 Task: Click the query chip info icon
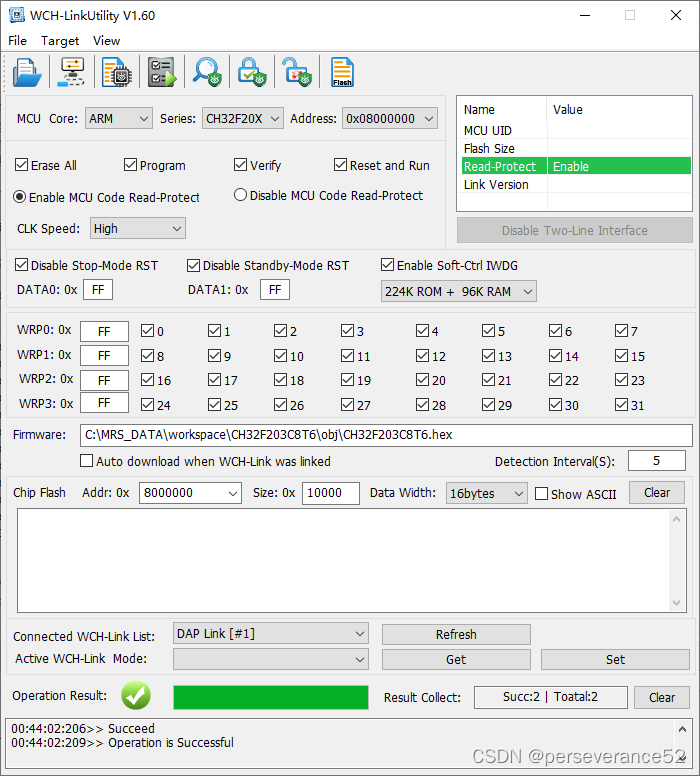116,72
